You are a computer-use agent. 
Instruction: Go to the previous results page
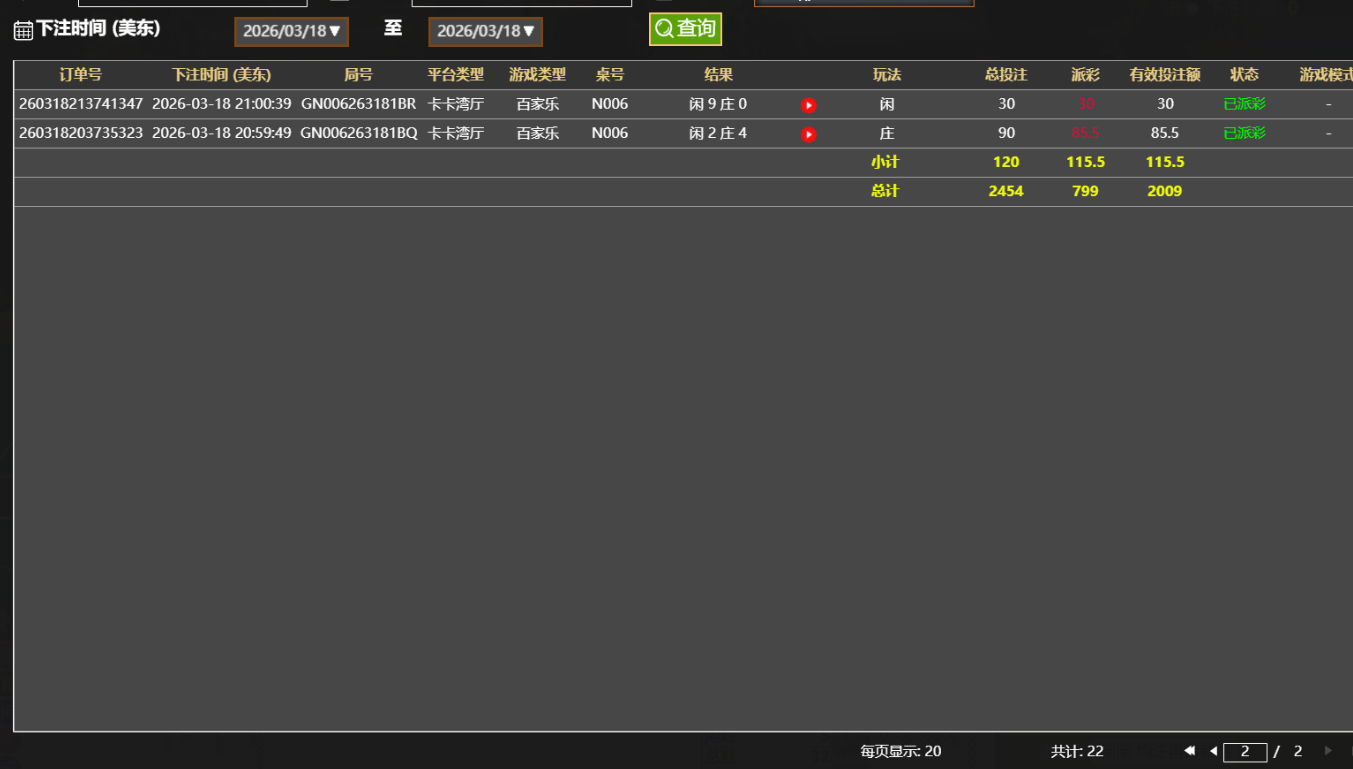tap(1213, 751)
